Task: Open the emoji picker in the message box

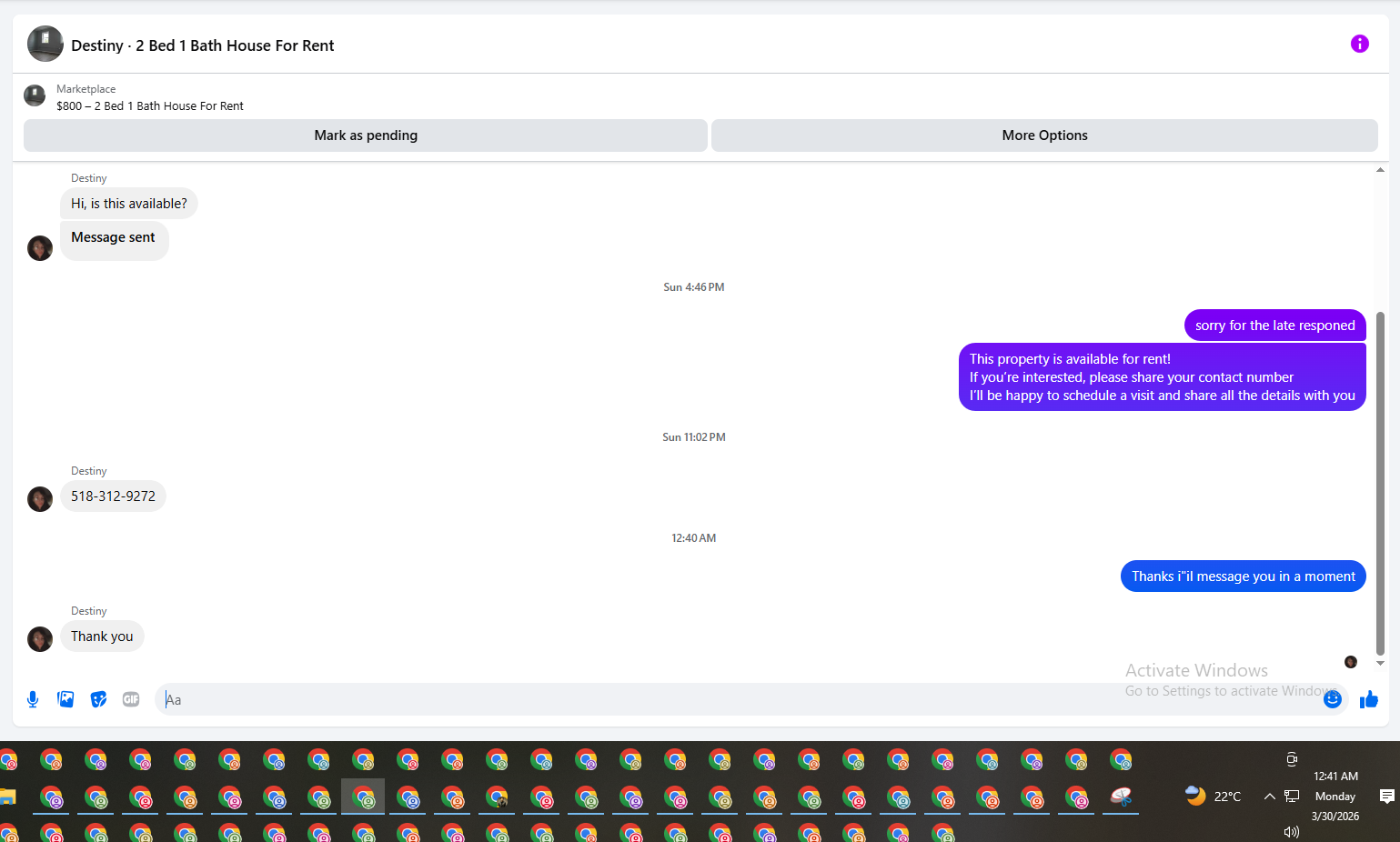Action: click(1333, 699)
